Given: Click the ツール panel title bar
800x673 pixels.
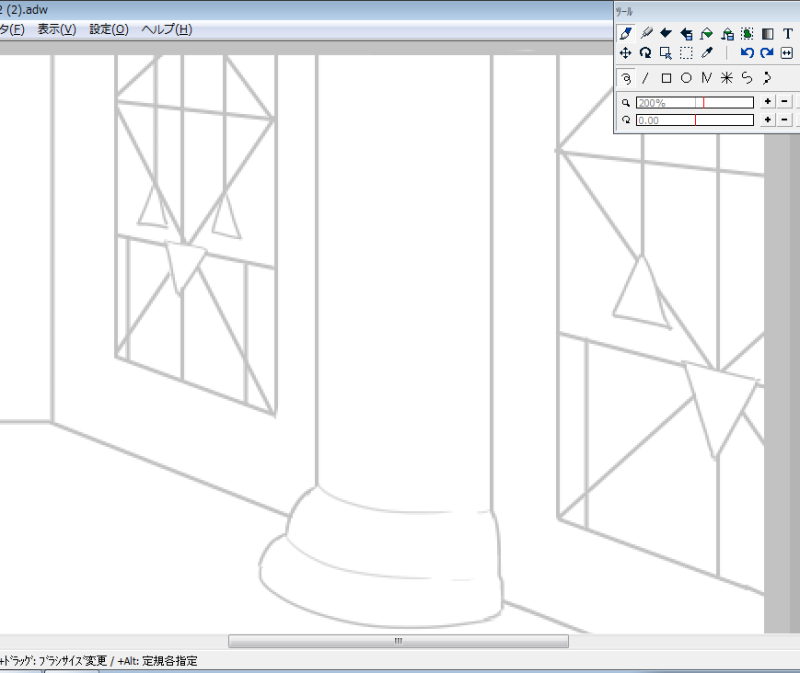Looking at the screenshot, I should pyautogui.click(x=707, y=11).
